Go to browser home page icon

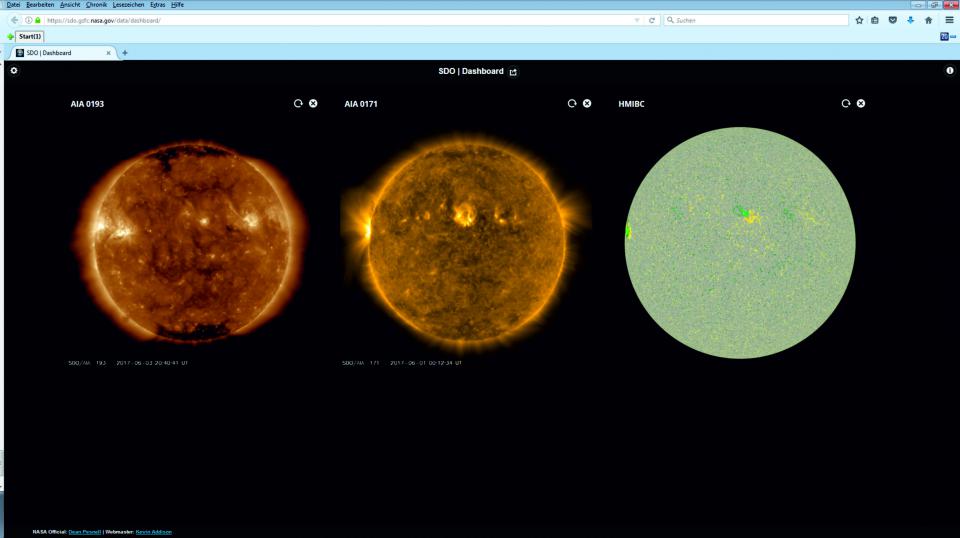pyautogui.click(x=928, y=20)
